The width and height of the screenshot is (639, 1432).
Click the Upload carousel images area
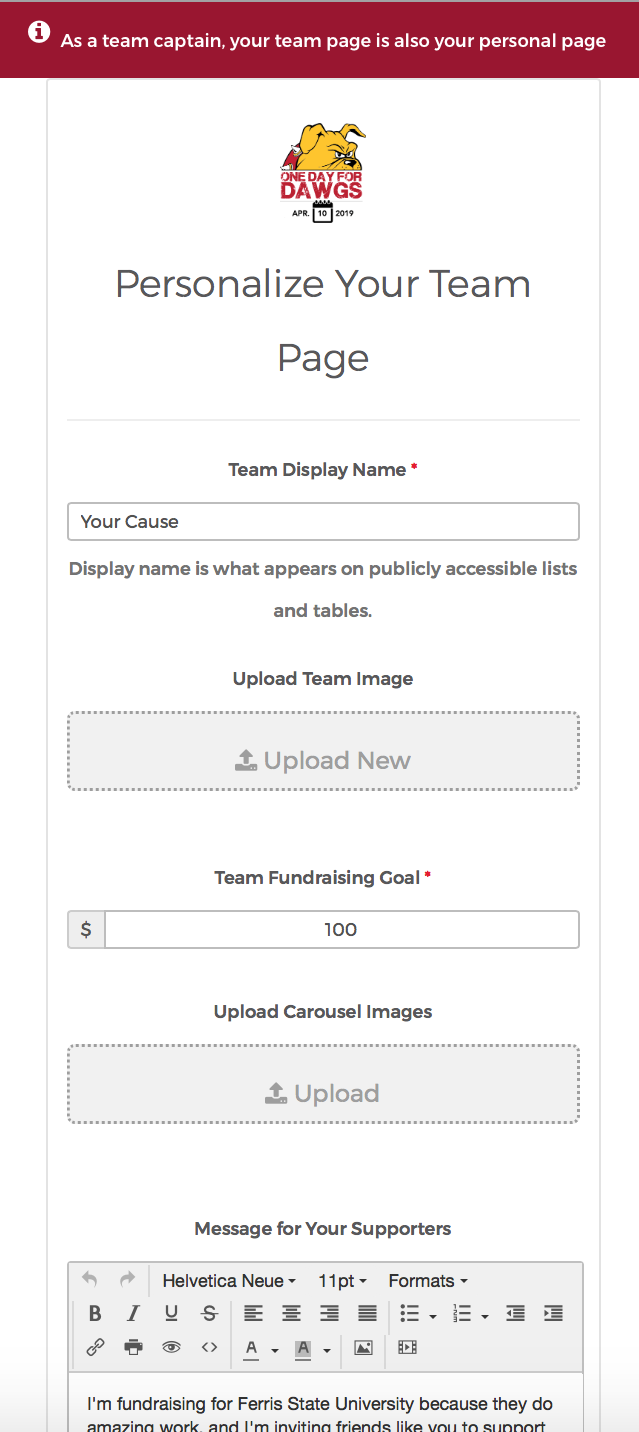click(323, 1084)
